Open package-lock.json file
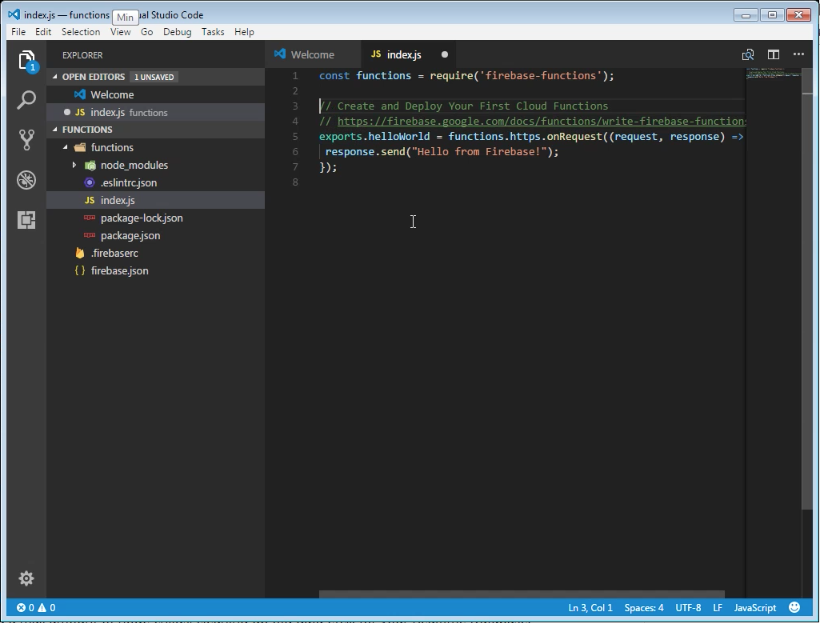 coord(155,218)
